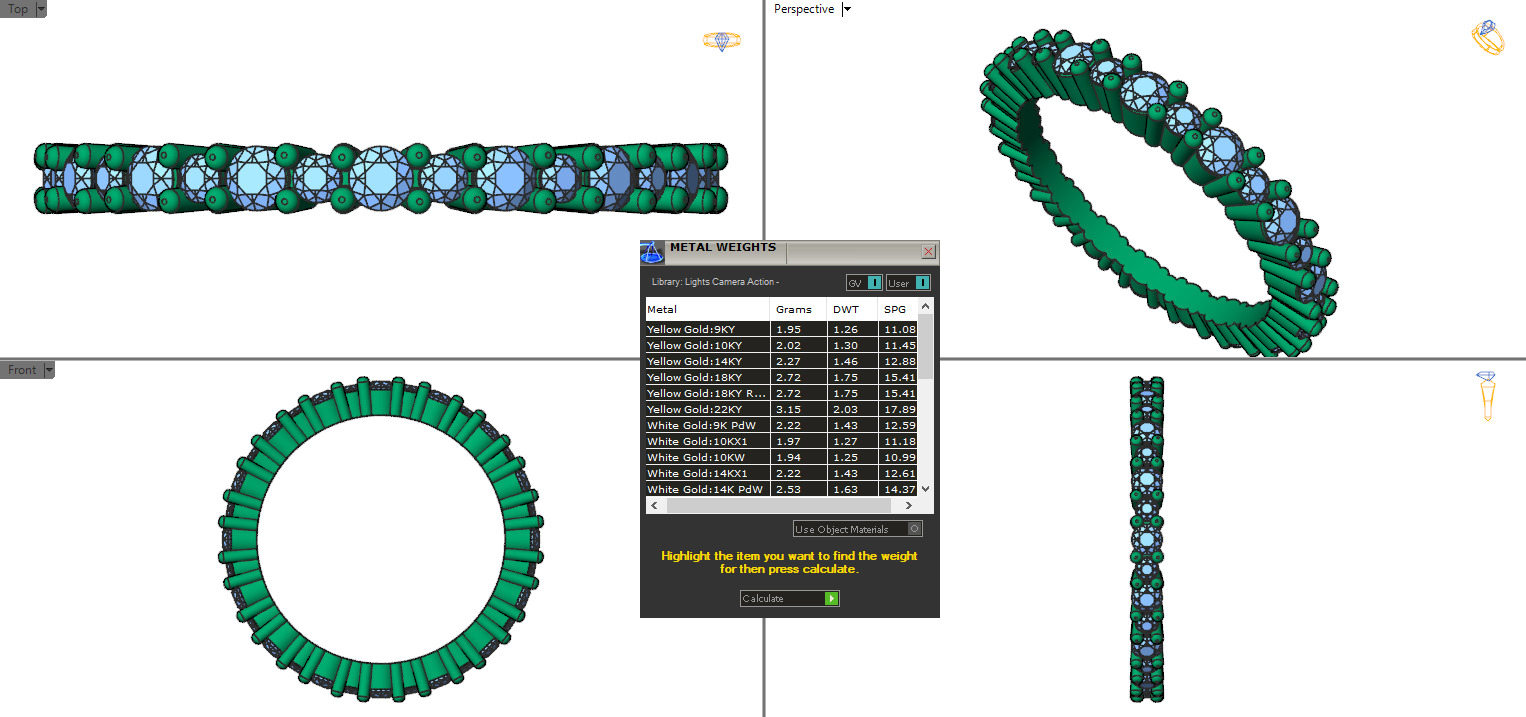The image size is (1526, 717).
Task: Toggle the GV library switch
Action: (x=865, y=283)
